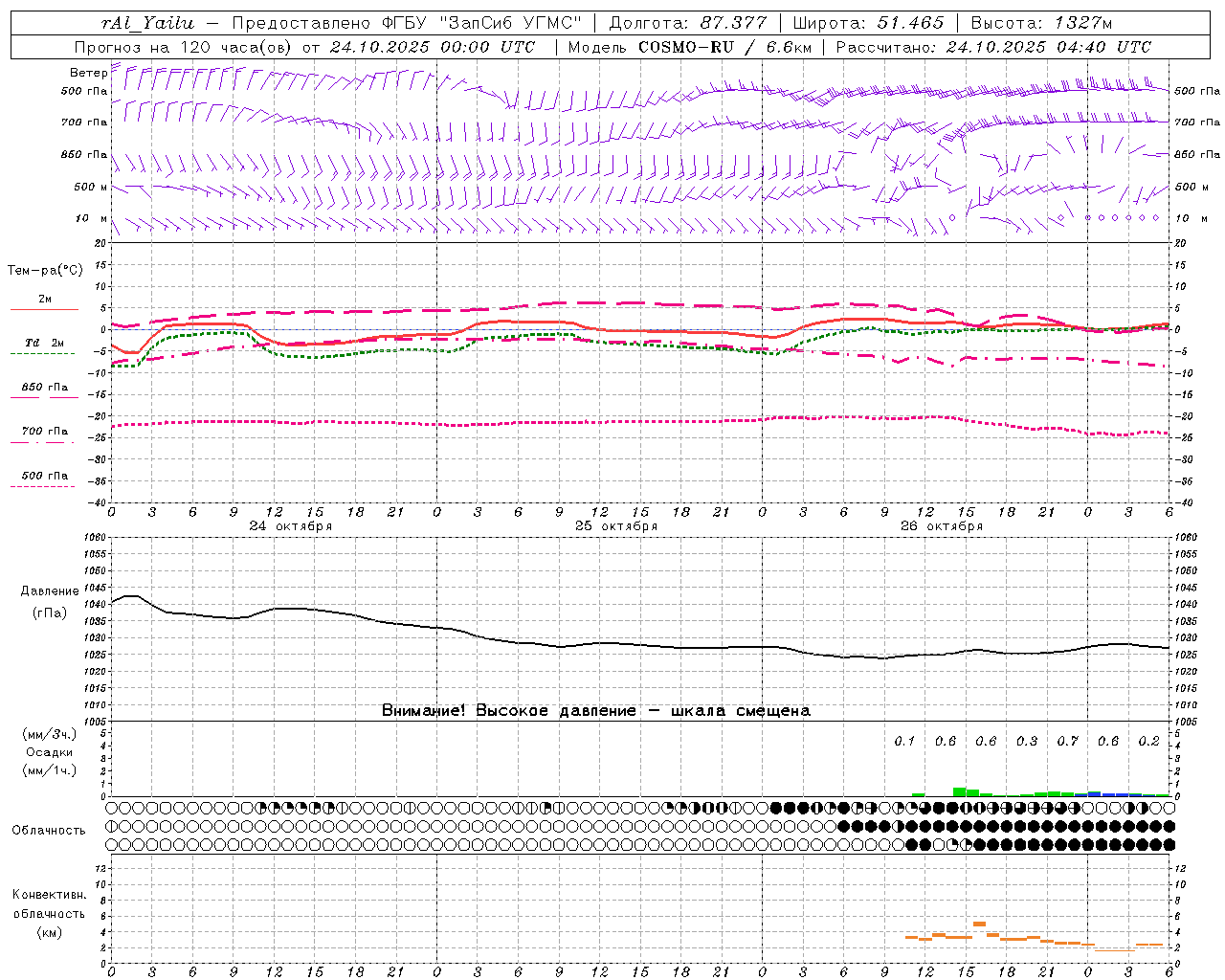Click the Давление pressure panel label

point(49,591)
